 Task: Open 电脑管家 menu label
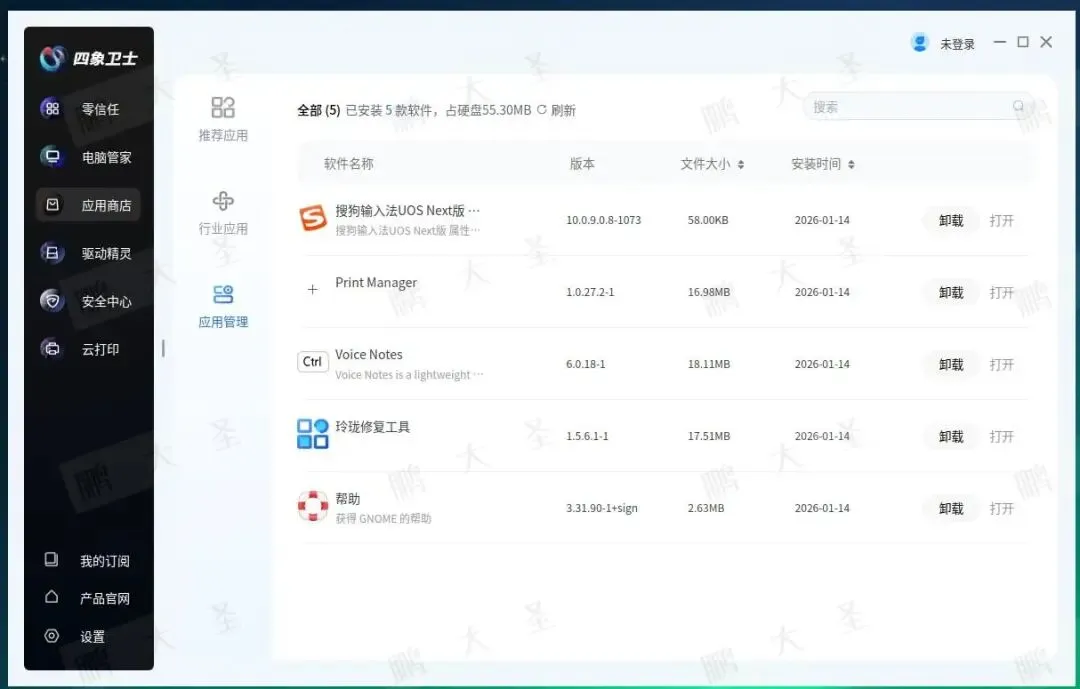[x=107, y=157]
